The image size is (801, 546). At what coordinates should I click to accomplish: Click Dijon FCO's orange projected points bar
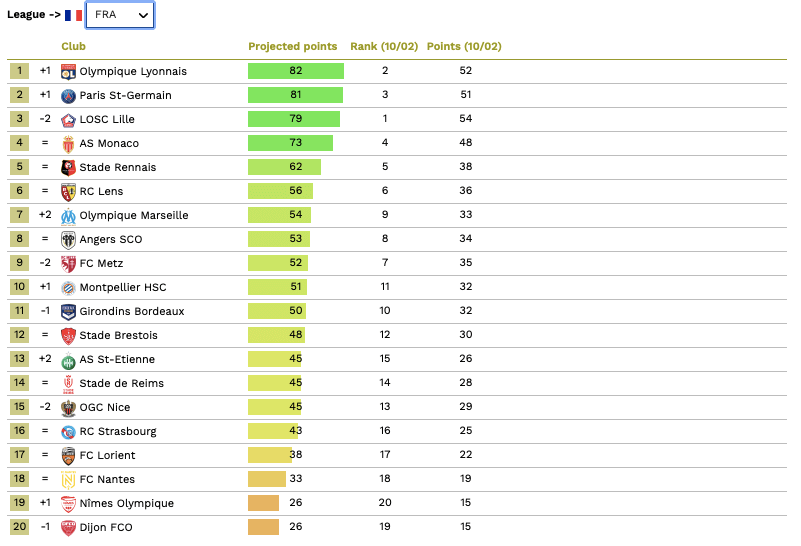263,527
